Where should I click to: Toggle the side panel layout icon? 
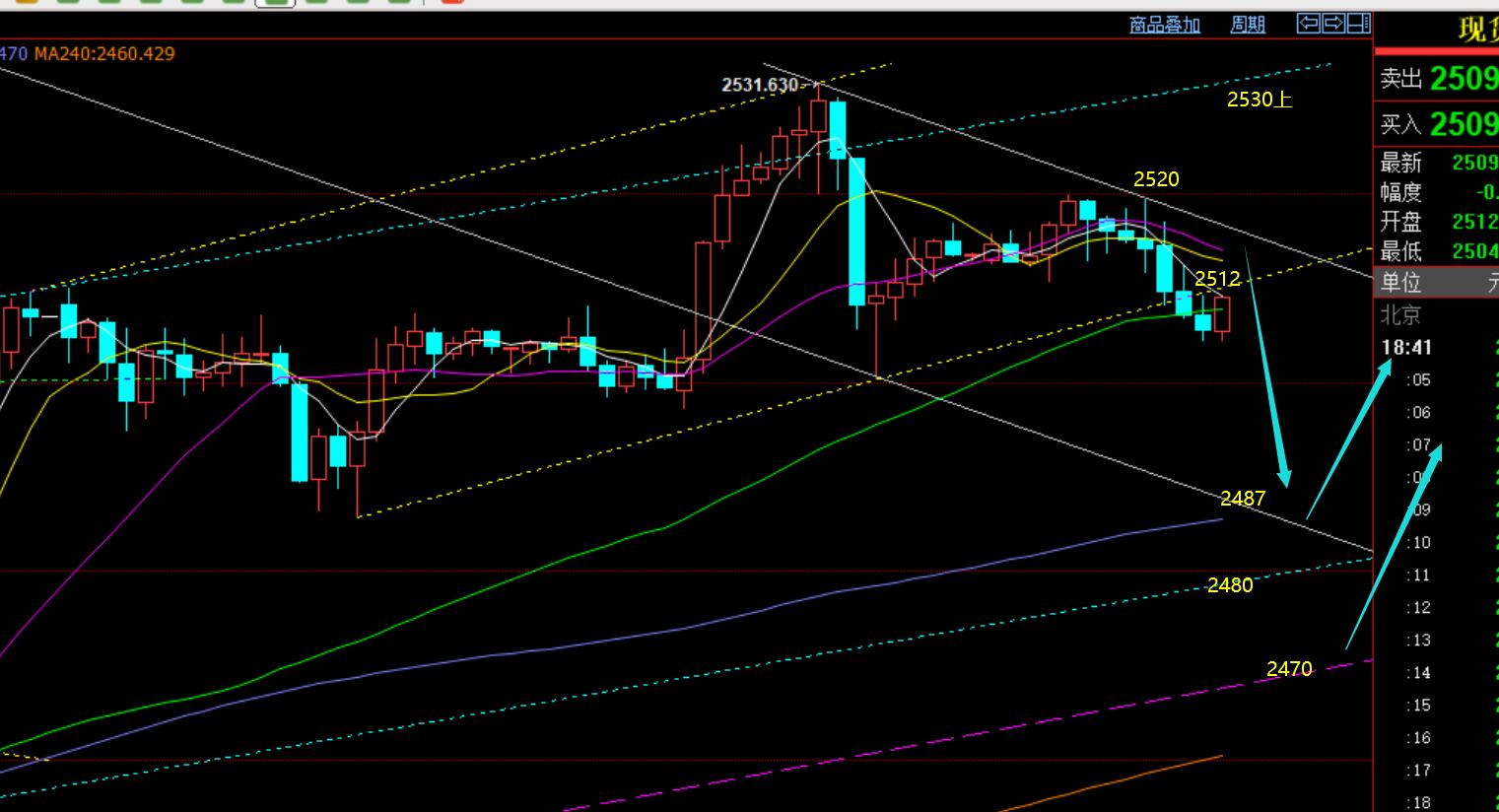pyautogui.click(x=1358, y=23)
